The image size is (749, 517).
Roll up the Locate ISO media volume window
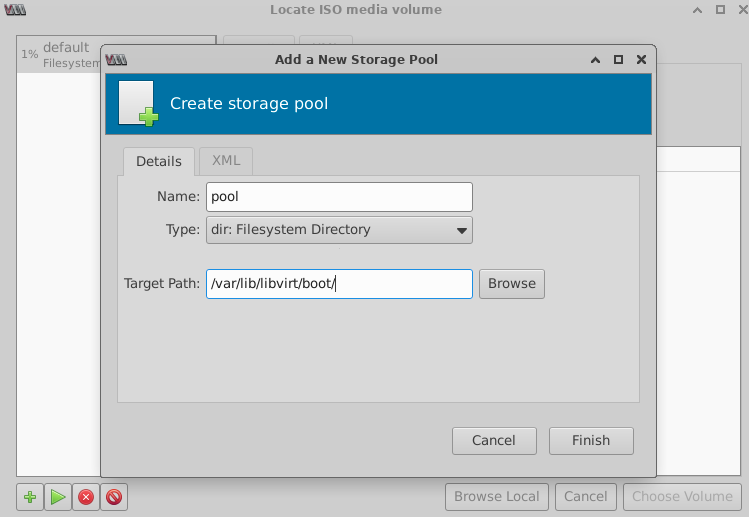(x=697, y=10)
